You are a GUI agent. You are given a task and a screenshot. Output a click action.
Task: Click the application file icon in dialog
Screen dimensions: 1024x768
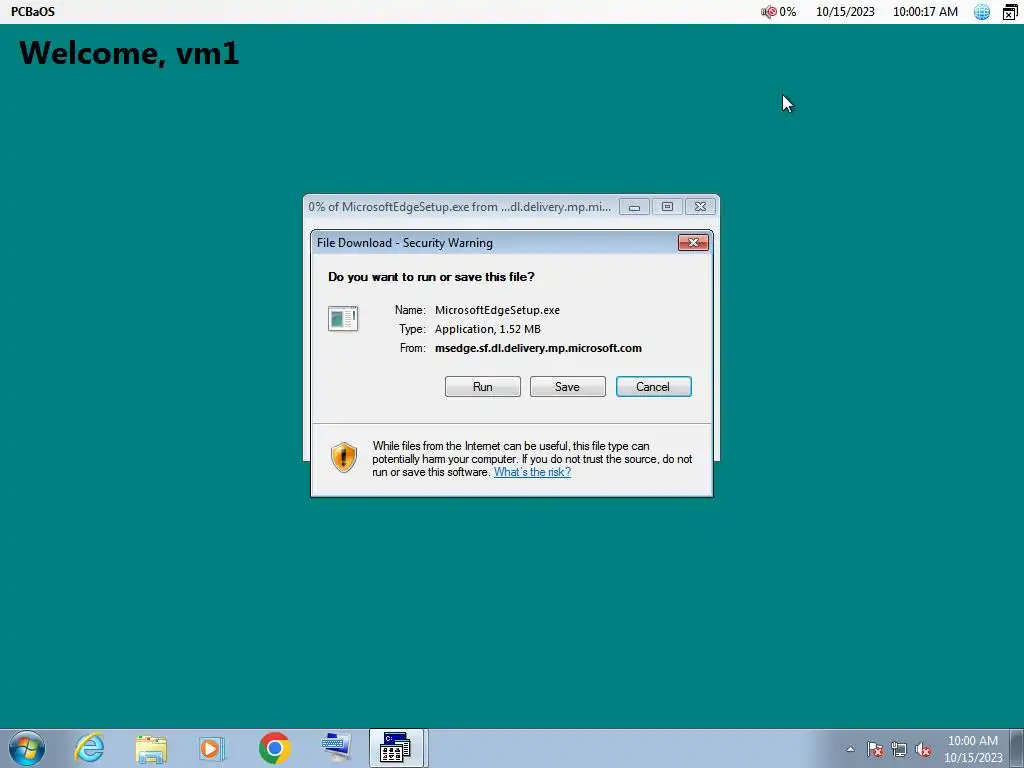343,319
